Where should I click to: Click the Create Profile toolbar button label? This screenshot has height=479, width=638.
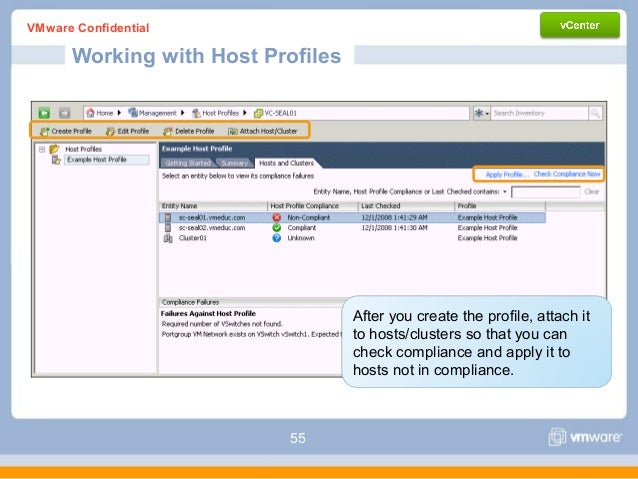(x=71, y=131)
